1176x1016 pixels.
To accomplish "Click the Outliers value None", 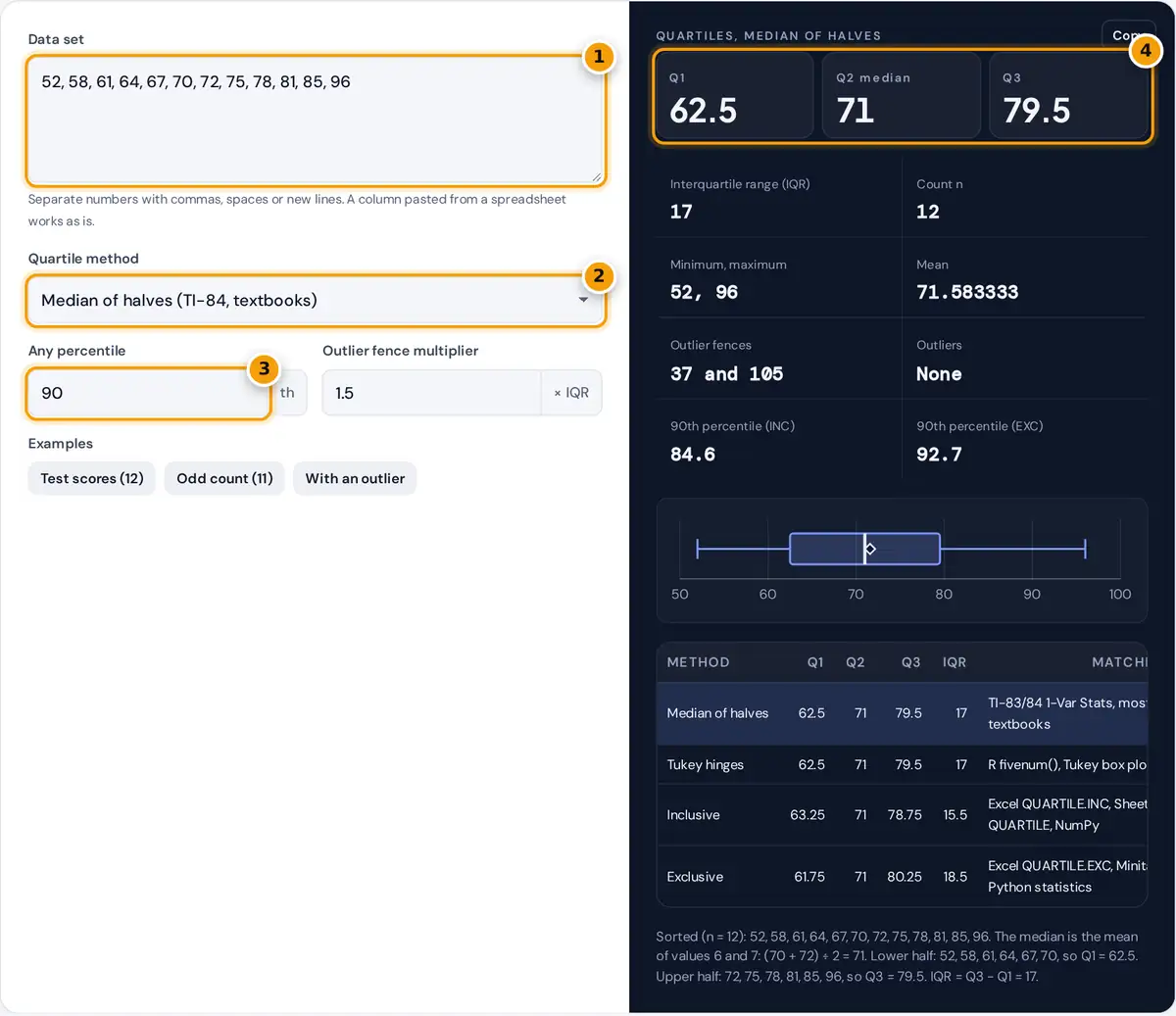I will click(939, 373).
